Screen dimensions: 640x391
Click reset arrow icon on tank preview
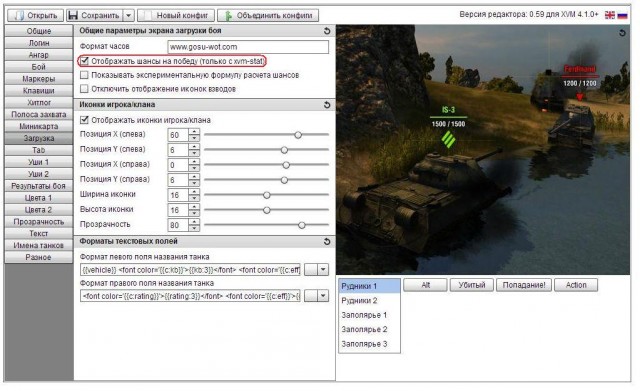[x=622, y=33]
